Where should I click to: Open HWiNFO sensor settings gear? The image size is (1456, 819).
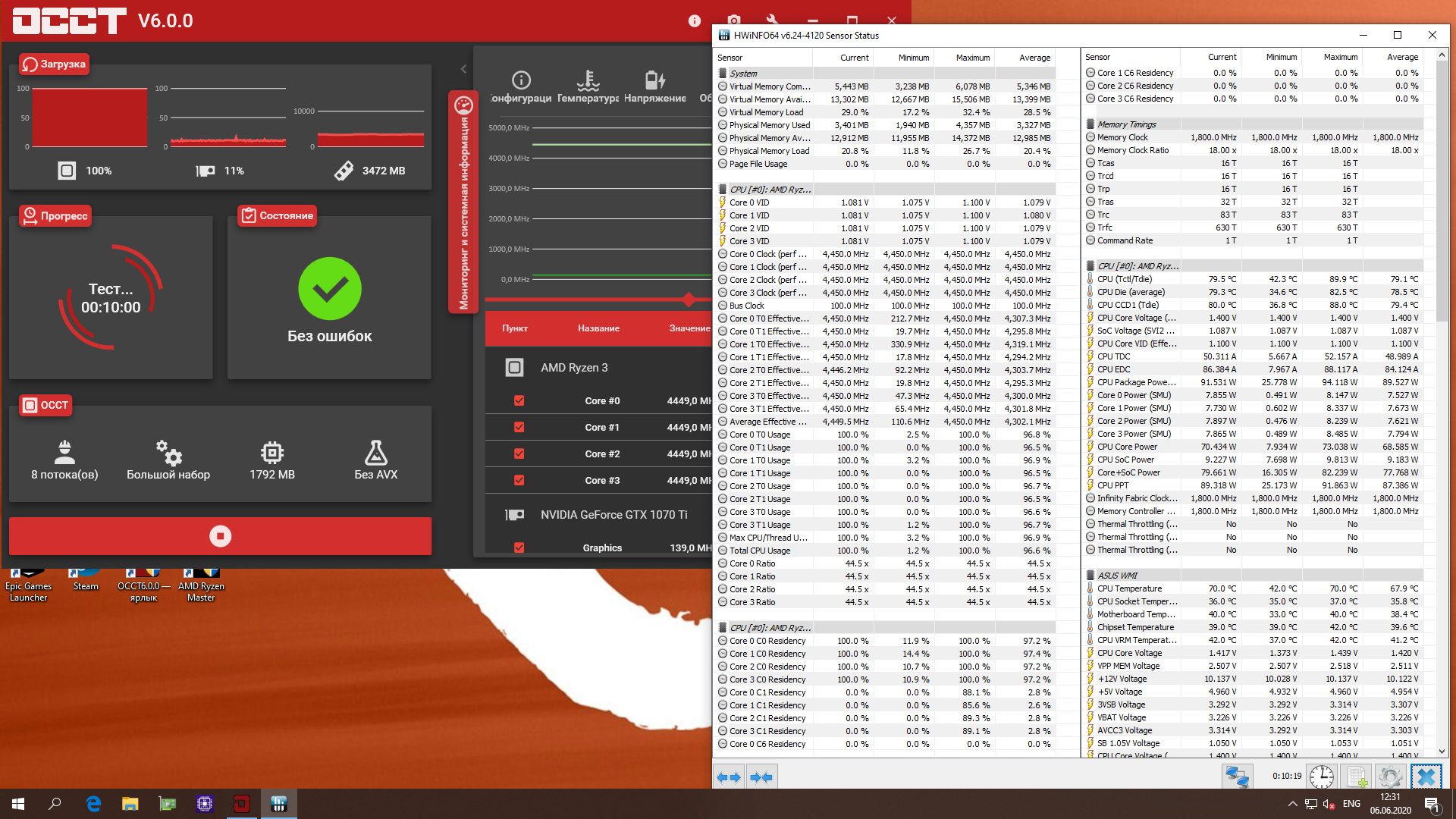click(x=1390, y=777)
